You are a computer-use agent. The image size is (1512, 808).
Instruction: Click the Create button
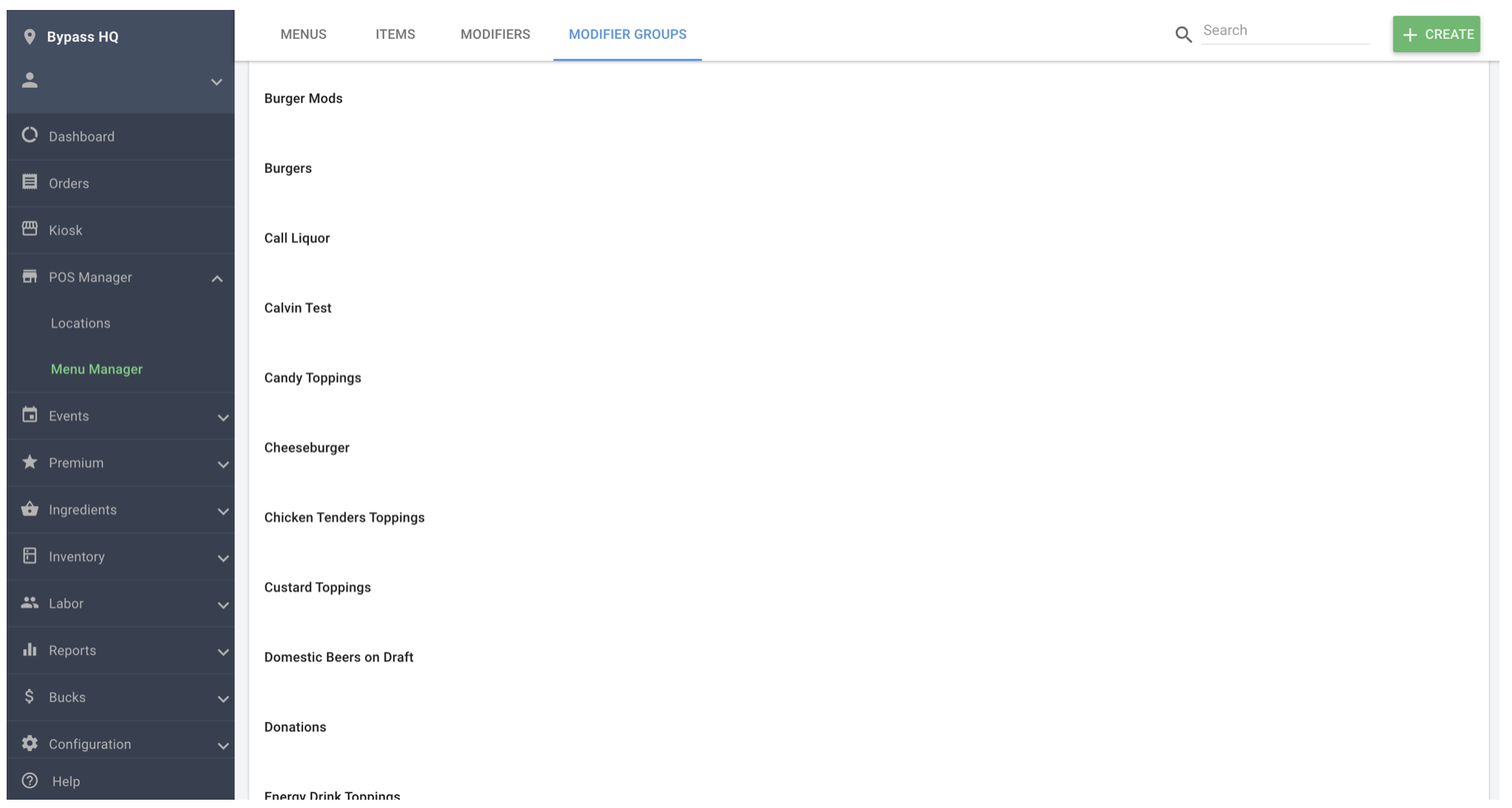[1436, 34]
